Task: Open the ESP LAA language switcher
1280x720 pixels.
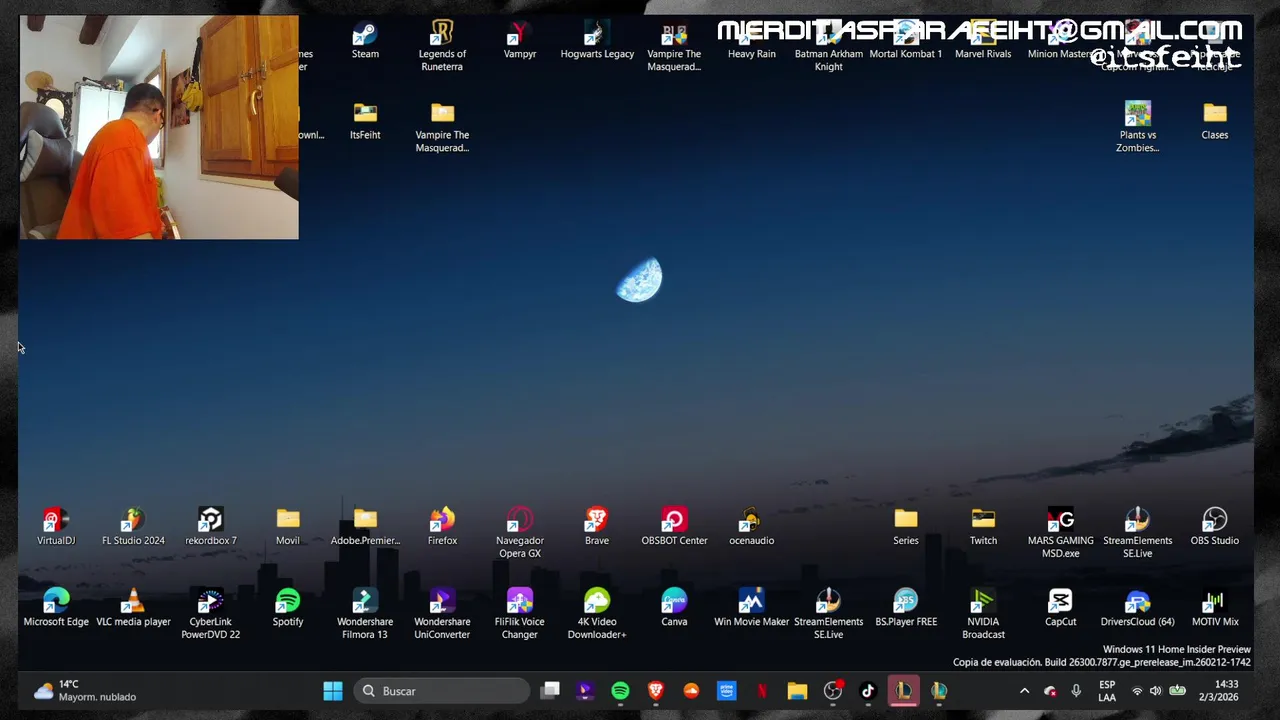Action: [1107, 691]
